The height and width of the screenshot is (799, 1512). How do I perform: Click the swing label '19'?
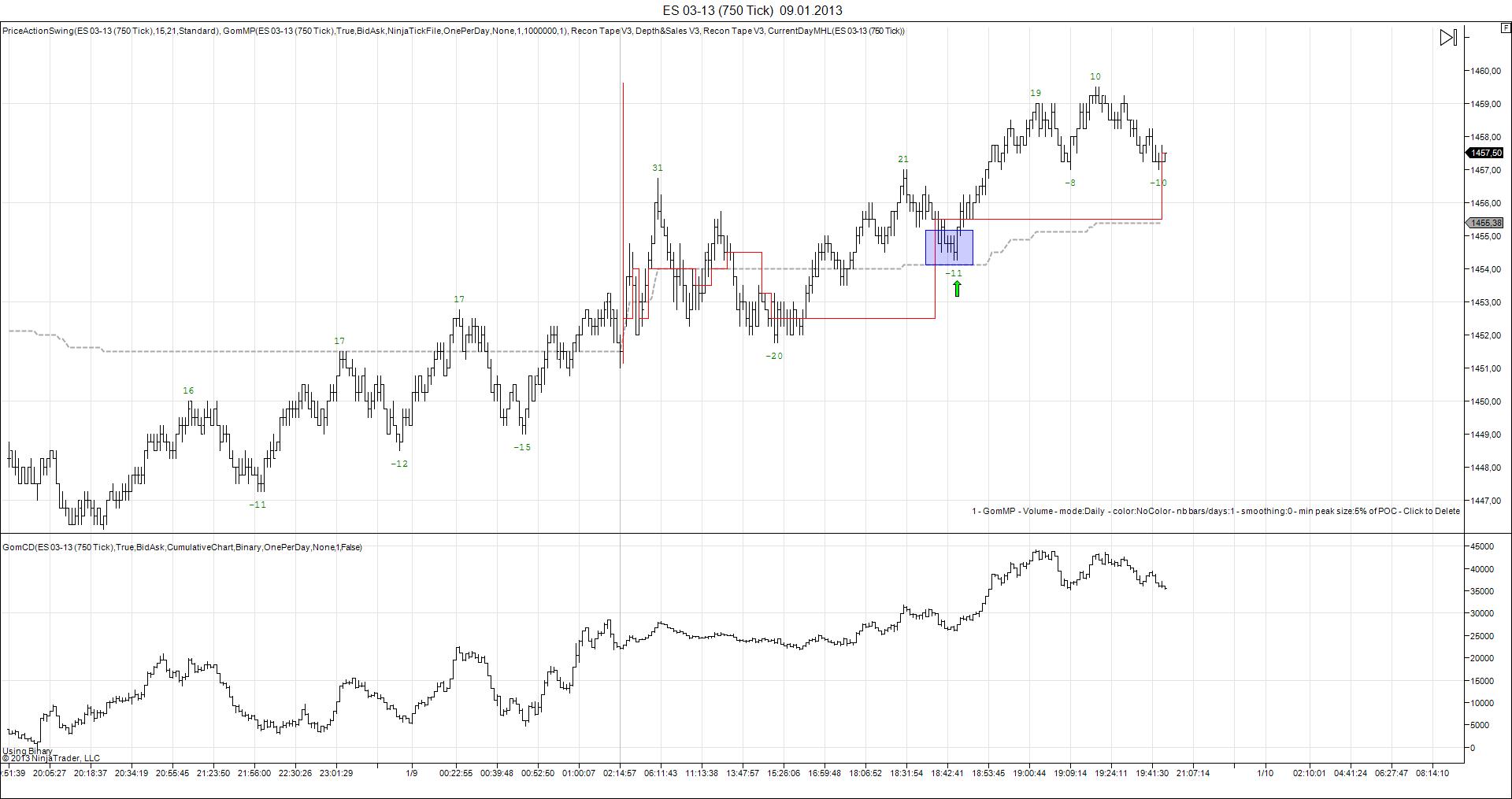click(1036, 93)
